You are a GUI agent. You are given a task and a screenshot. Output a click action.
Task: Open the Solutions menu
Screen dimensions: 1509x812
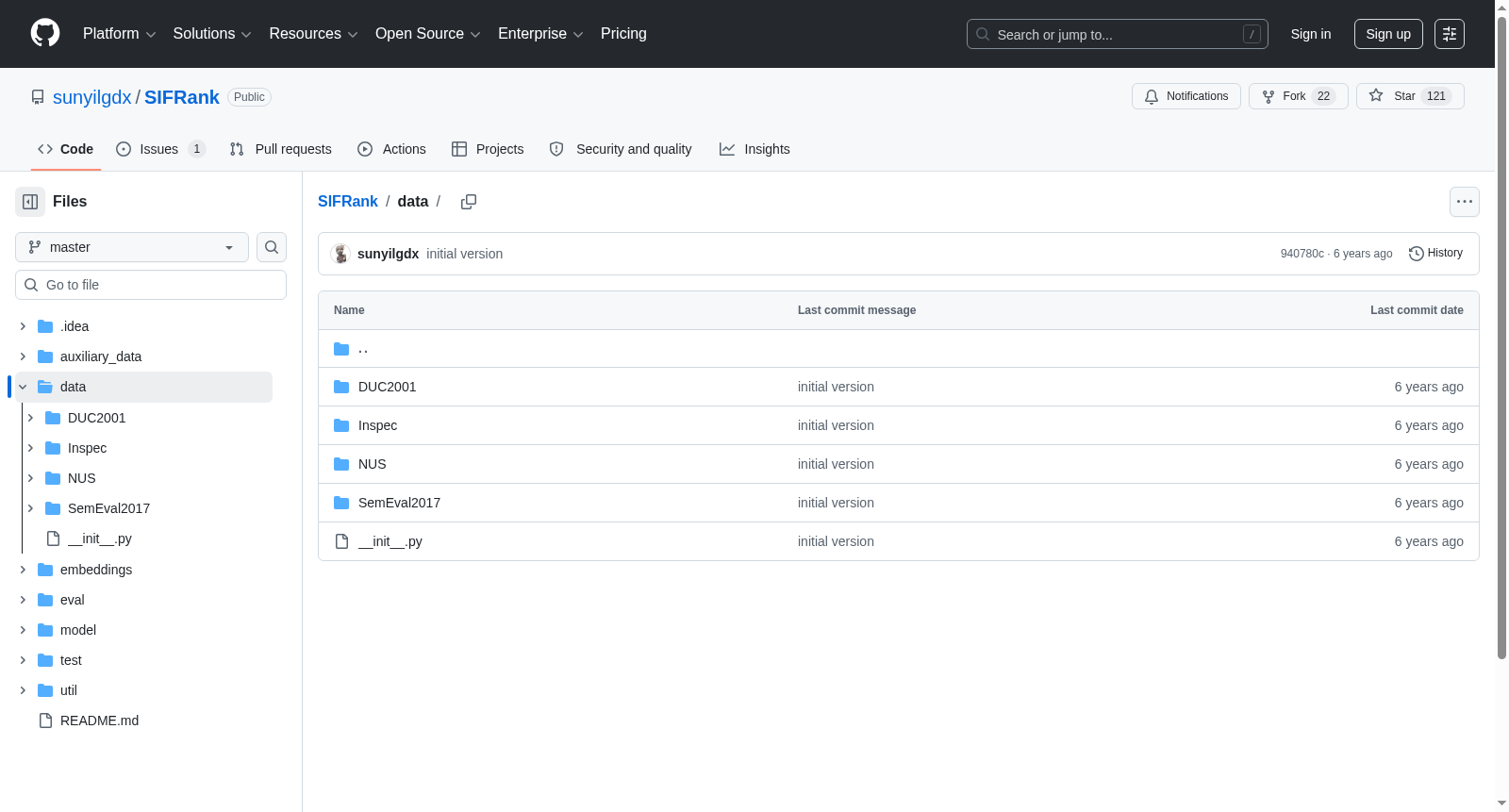(212, 34)
